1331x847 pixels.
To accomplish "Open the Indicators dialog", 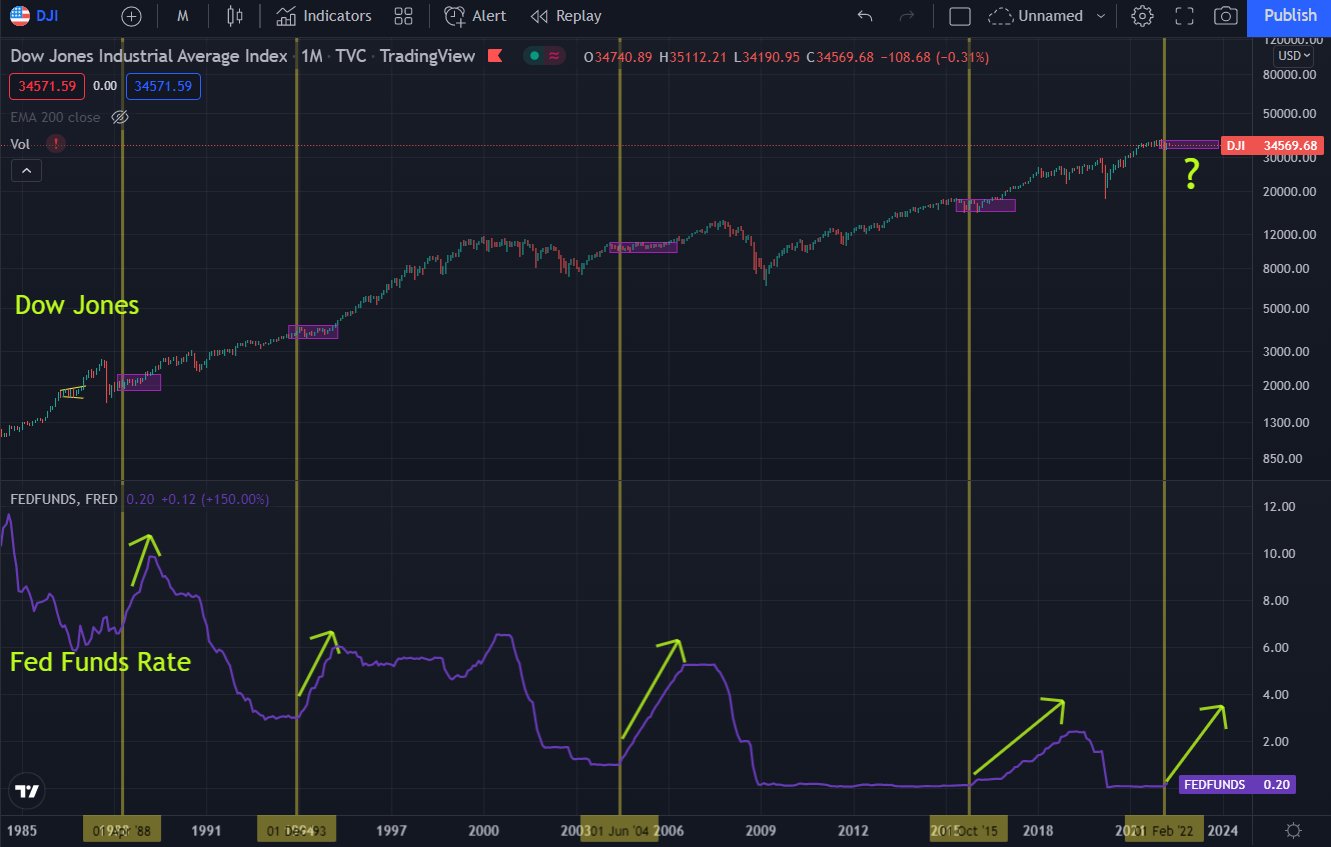I will pyautogui.click(x=324, y=16).
